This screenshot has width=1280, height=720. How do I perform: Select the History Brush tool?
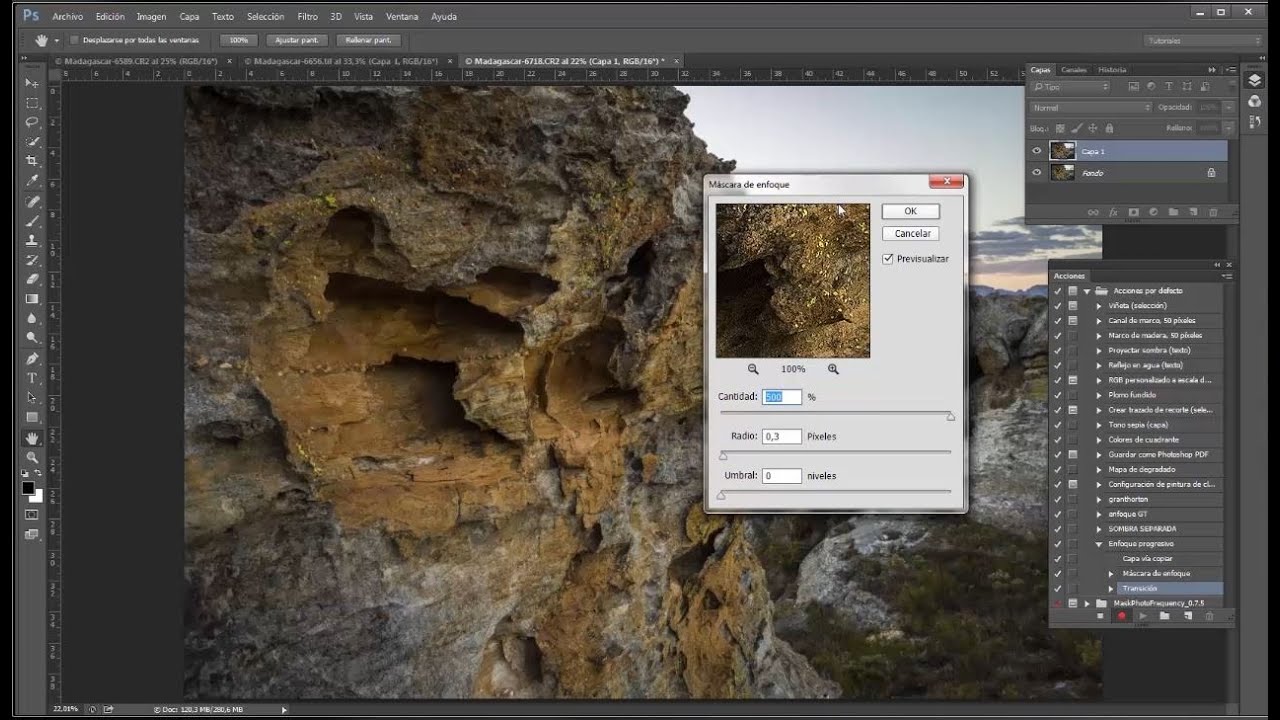[x=32, y=260]
